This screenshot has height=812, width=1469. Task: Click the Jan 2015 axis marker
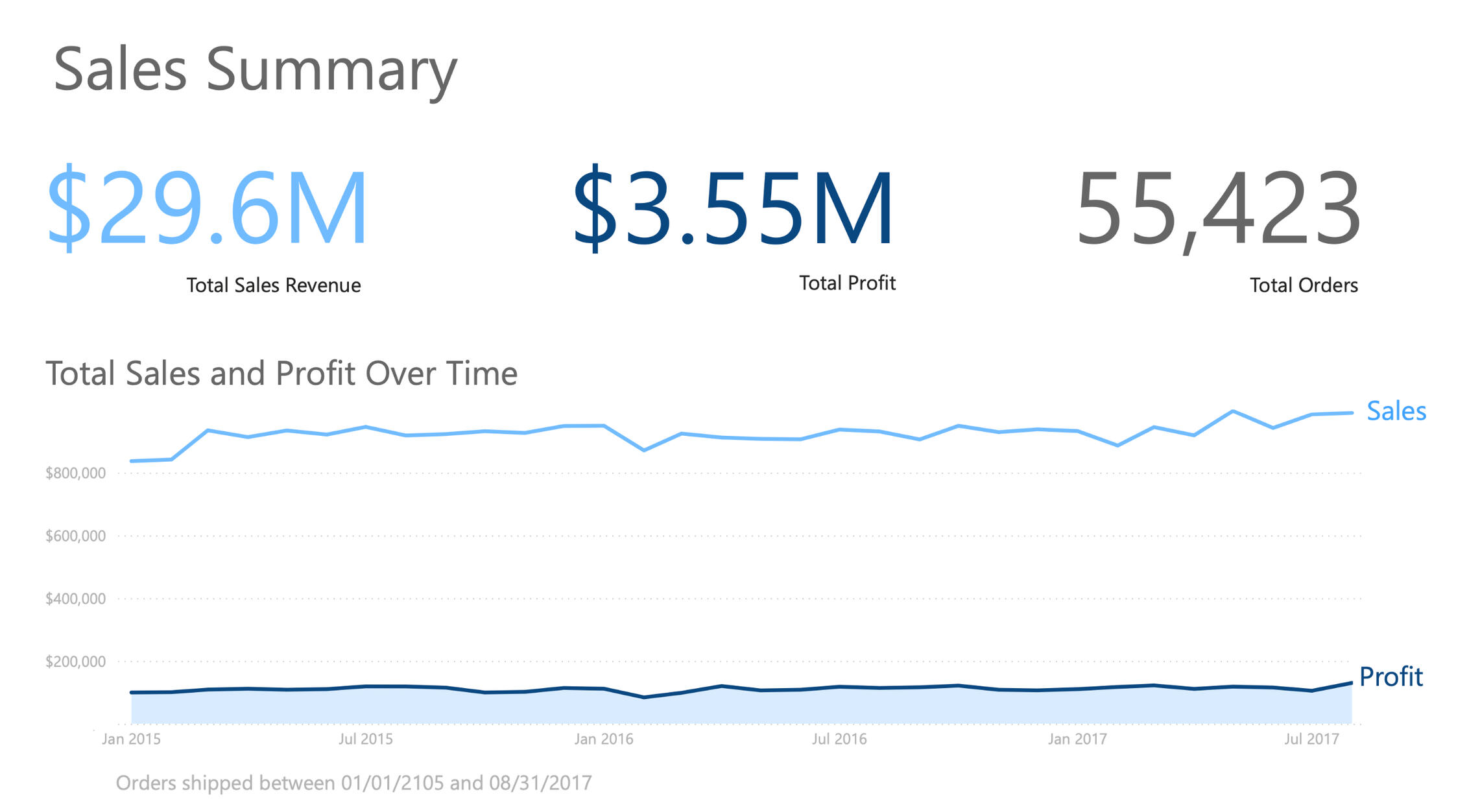point(131,739)
